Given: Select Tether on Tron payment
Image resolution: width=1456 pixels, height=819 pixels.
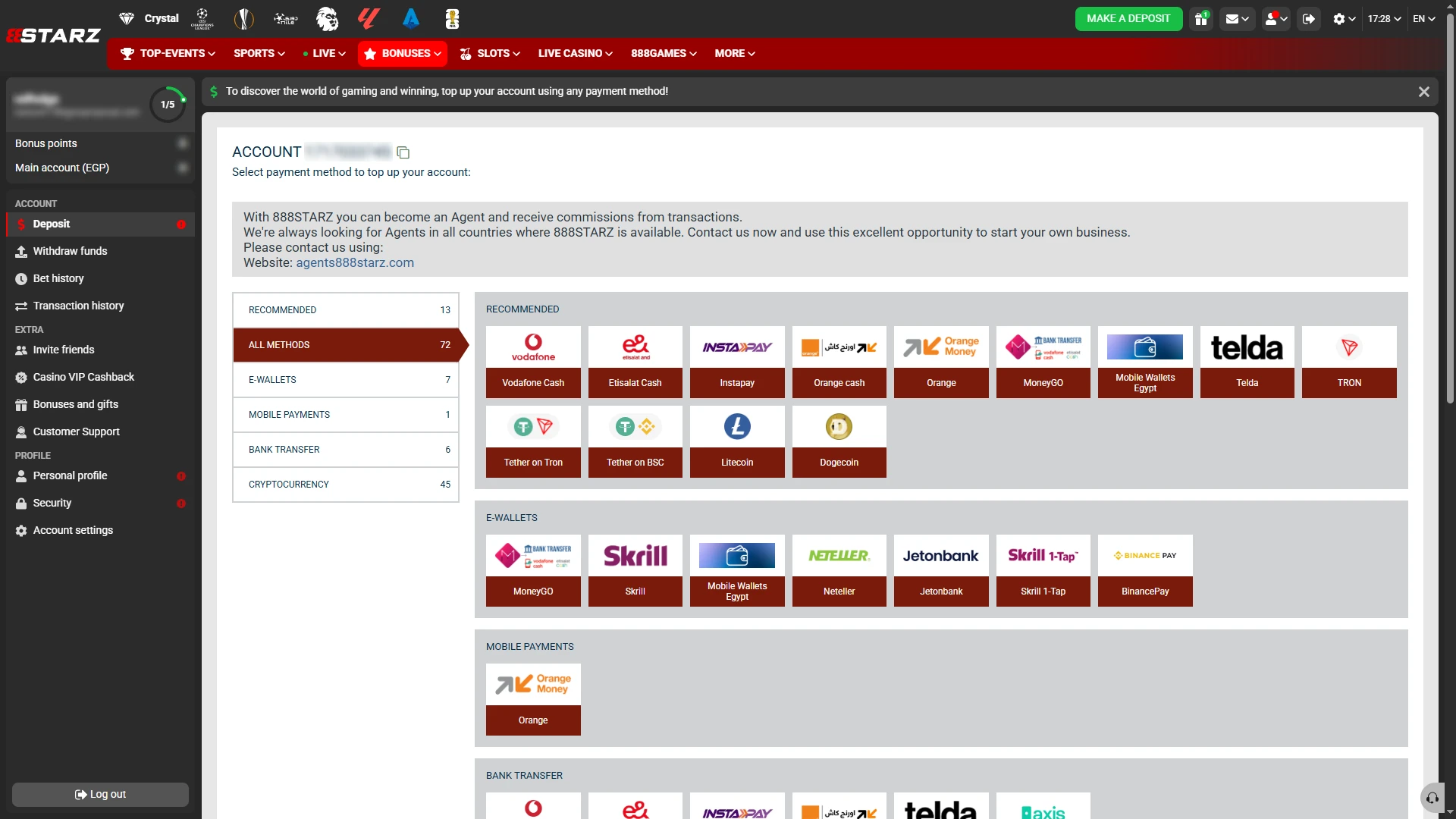Looking at the screenshot, I should tap(533, 442).
